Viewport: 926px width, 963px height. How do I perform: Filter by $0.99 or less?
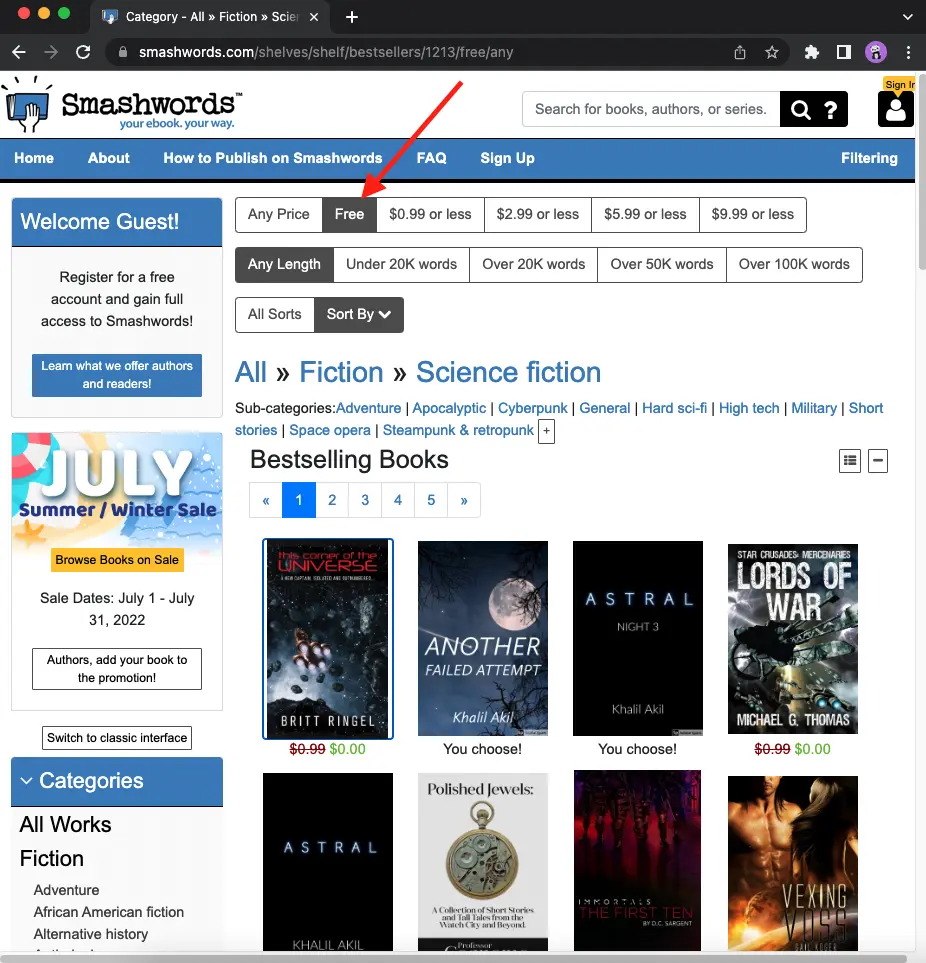[430, 214]
